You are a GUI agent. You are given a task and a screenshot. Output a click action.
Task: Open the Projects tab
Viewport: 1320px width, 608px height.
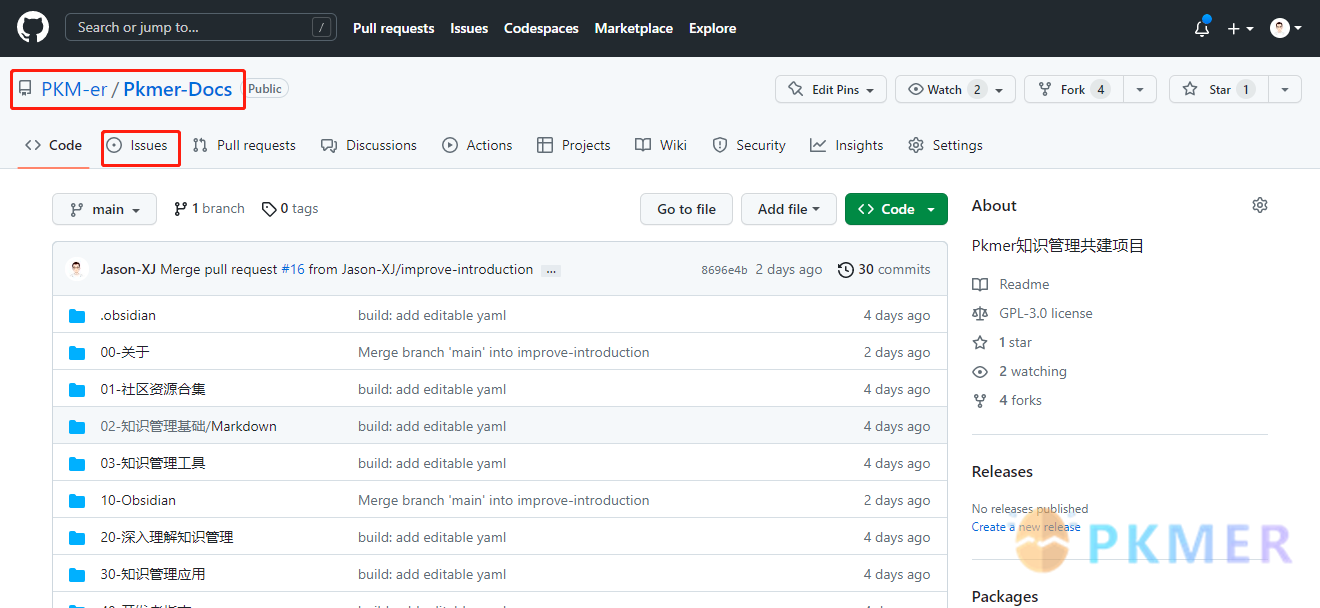[x=574, y=145]
